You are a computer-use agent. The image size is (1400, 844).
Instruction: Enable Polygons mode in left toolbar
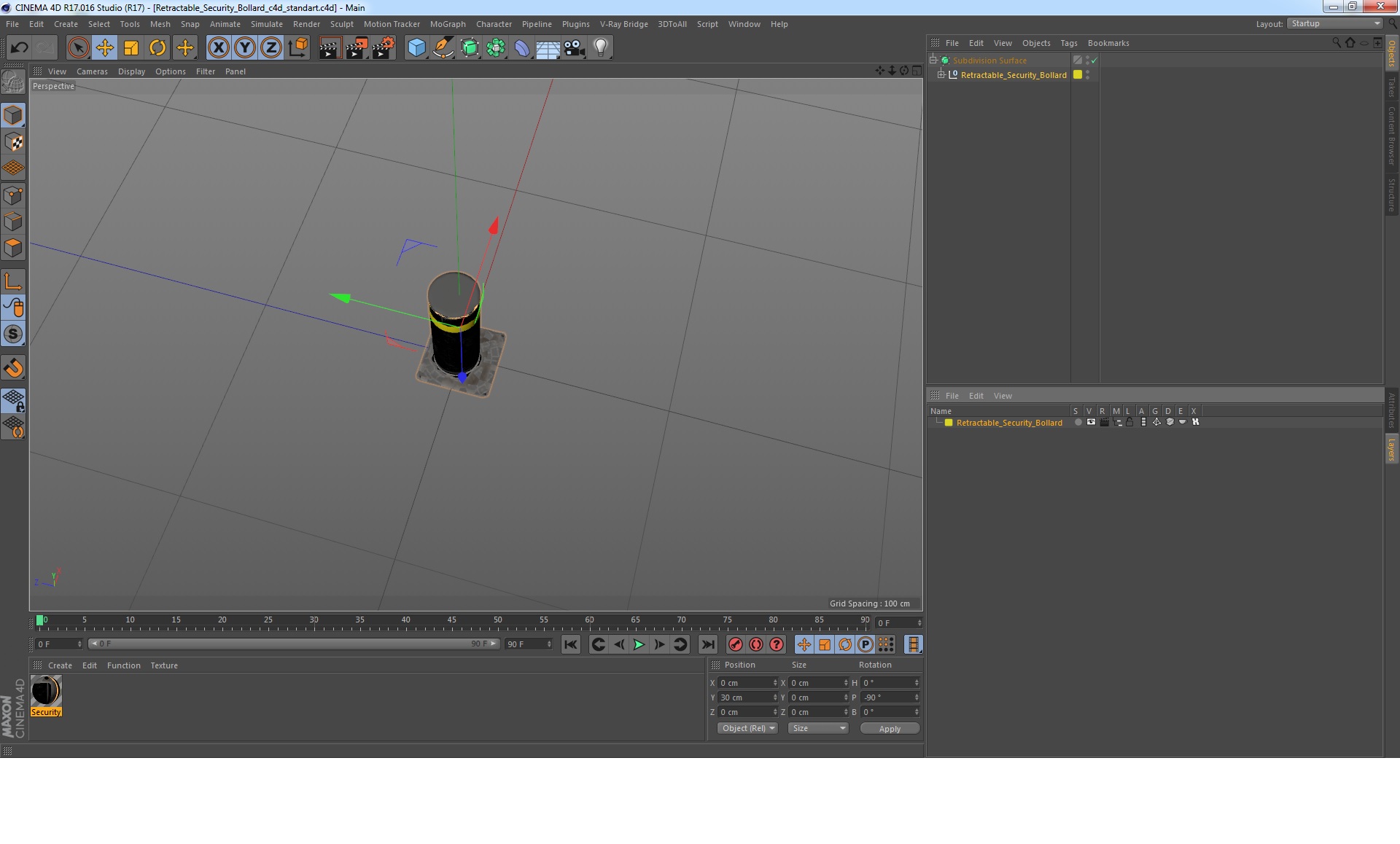(x=13, y=248)
